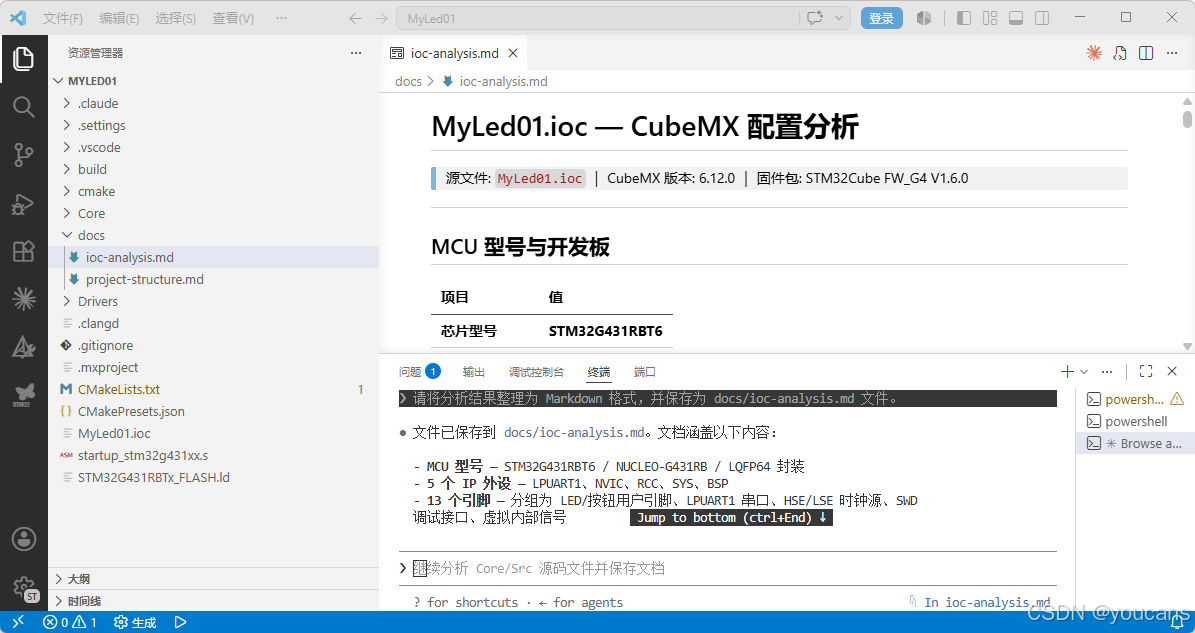
Task: Go back with the navigation arrow
Action: (x=355, y=18)
